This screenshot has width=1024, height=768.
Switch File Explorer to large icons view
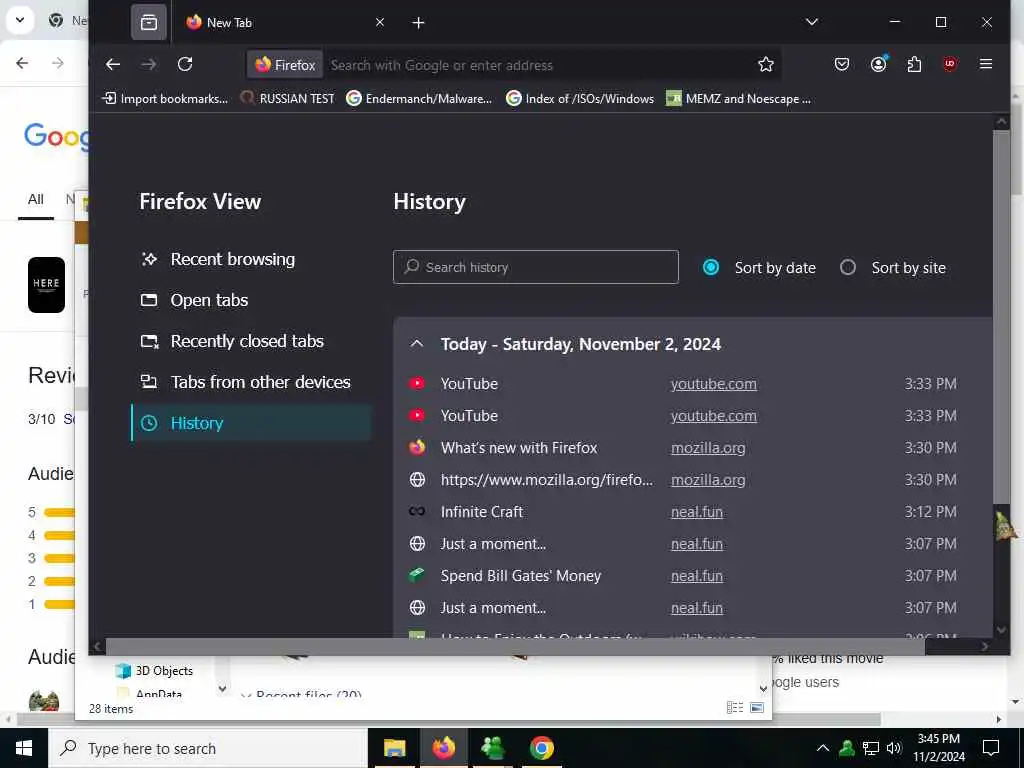pos(757,708)
